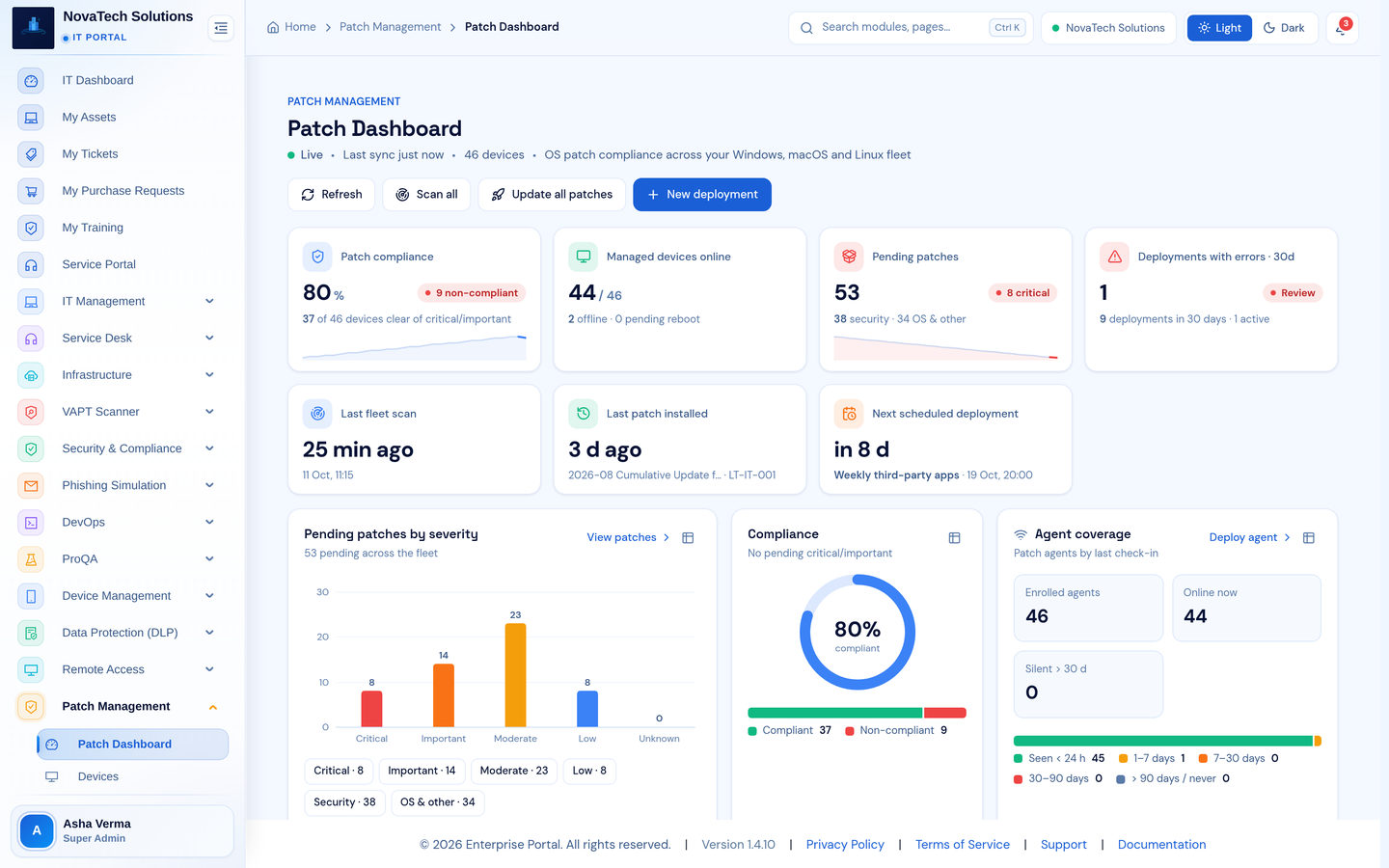Click the My Tickets tag icon
Screen dimensions: 1389x868
pyautogui.click(x=31, y=154)
